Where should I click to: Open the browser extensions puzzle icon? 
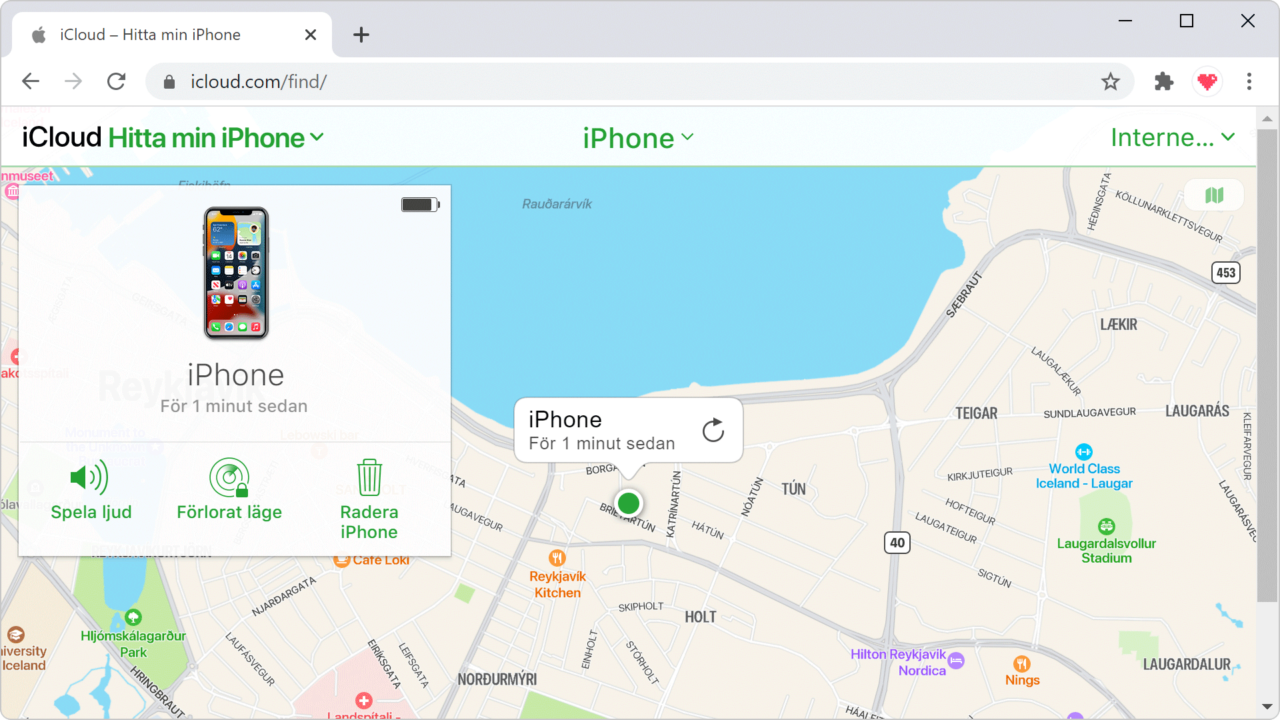[x=1163, y=82]
